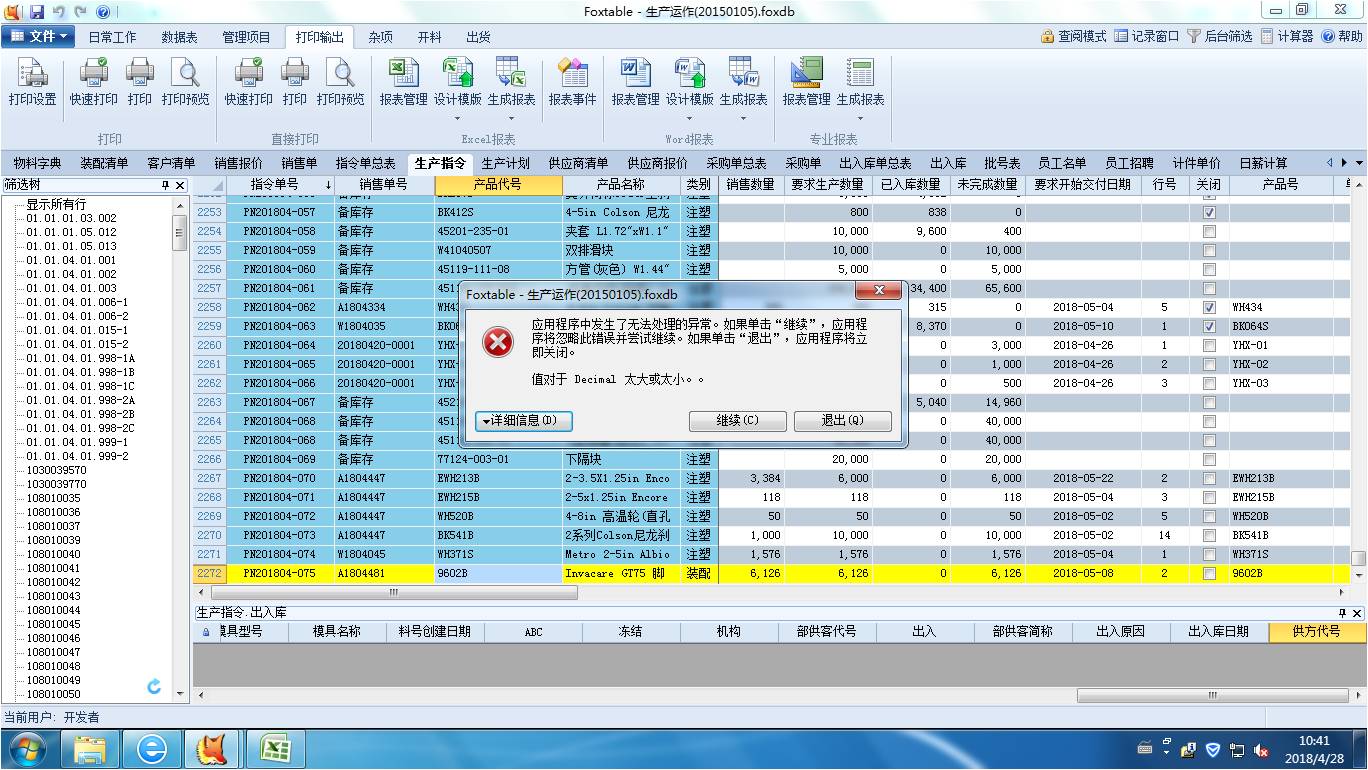Check 关闭 checkbox for YHX-03 row
1368x770 pixels.
pos(1209,384)
